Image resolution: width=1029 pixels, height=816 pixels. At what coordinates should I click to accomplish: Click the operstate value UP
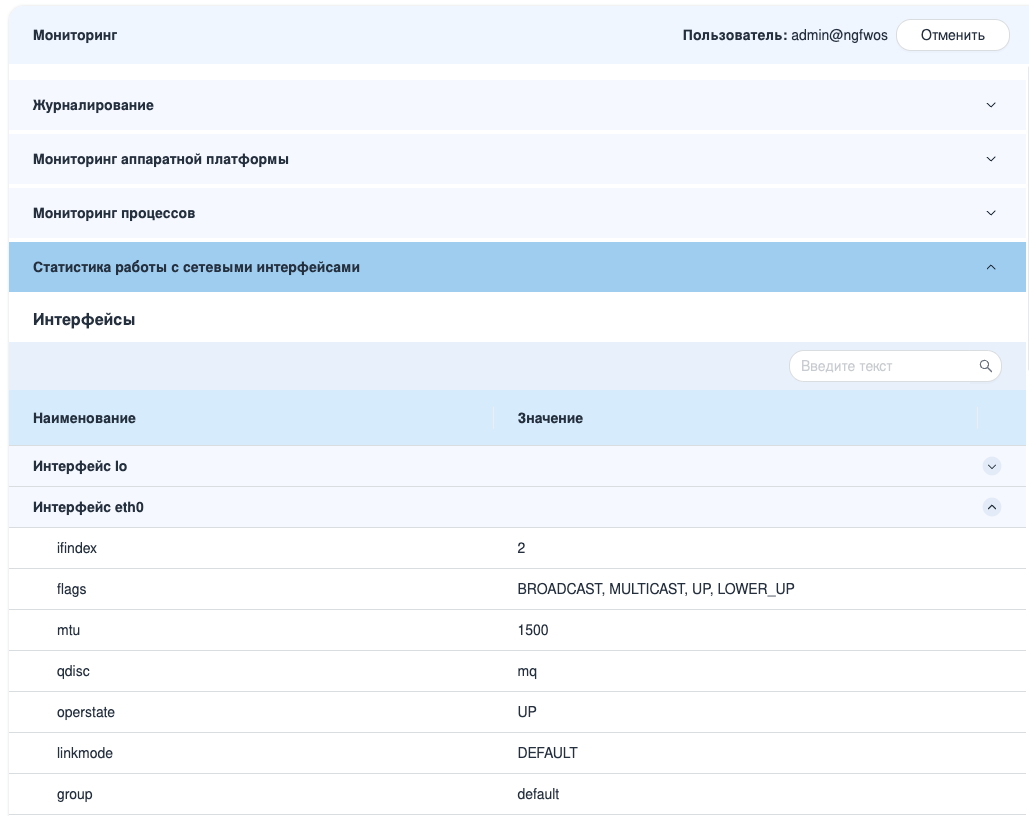click(527, 712)
